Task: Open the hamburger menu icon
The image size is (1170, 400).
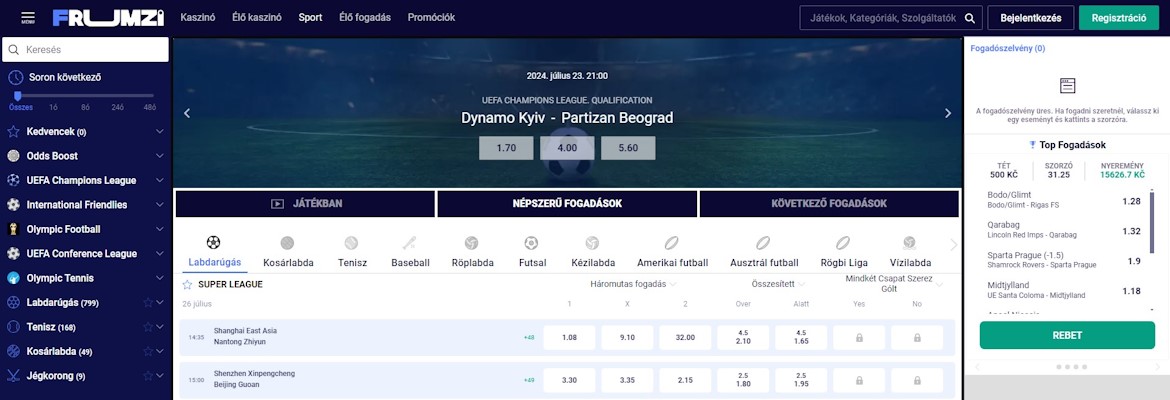Action: [28, 17]
